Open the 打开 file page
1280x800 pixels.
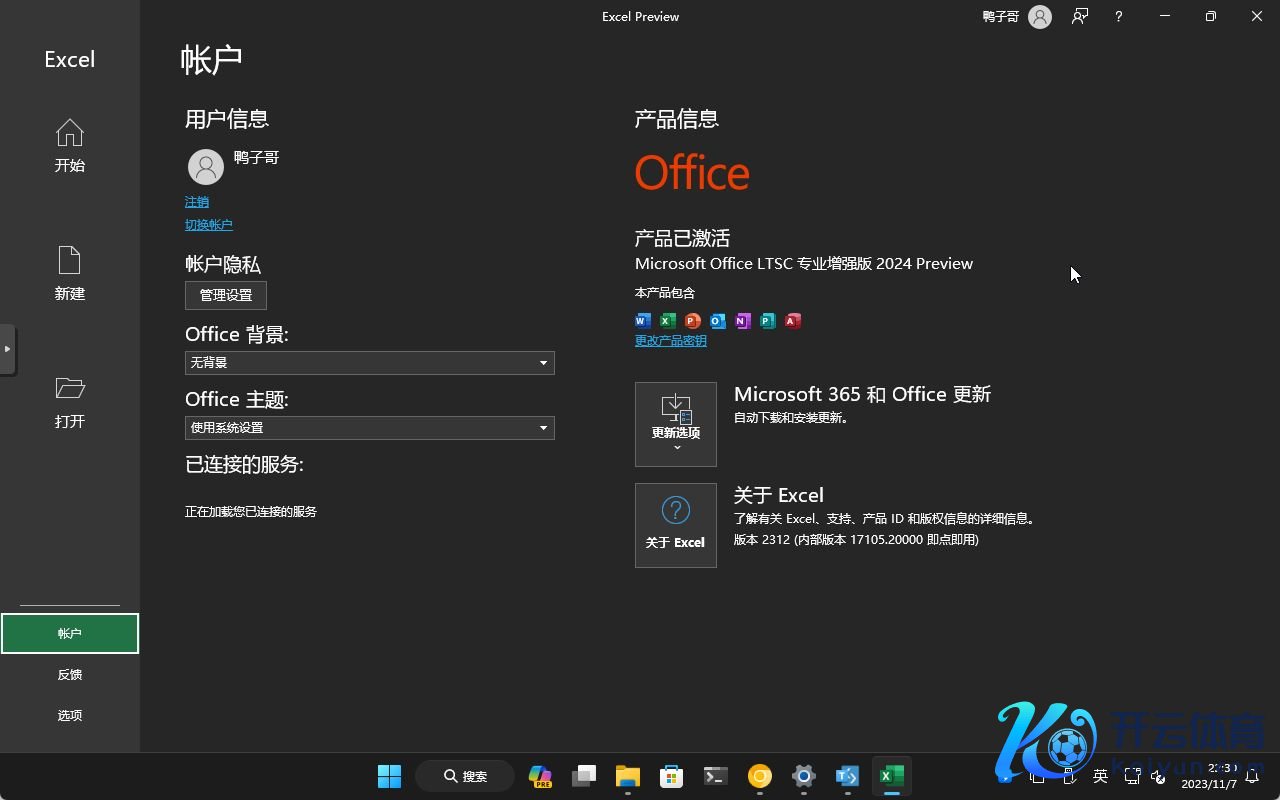point(70,402)
